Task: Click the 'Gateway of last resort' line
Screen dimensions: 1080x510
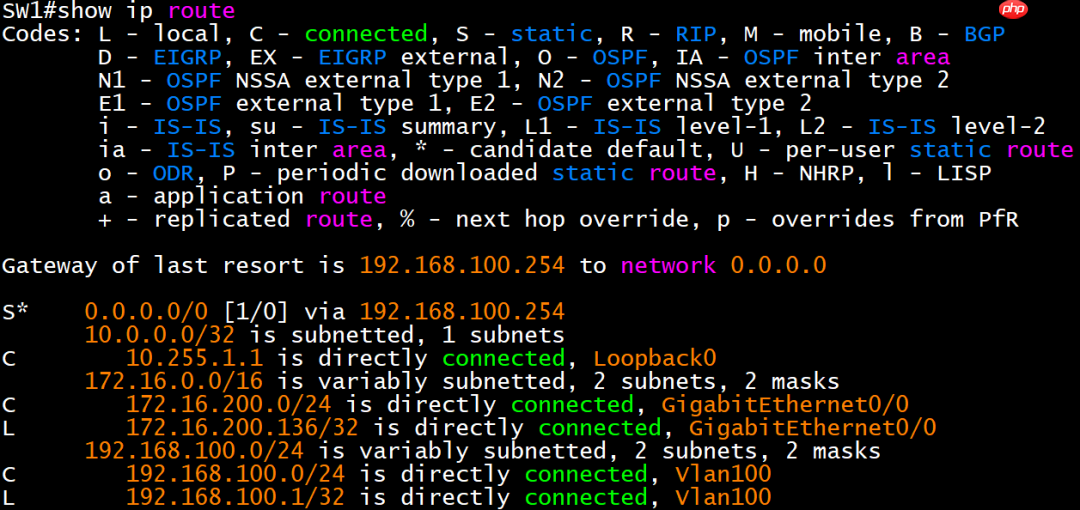Action: tap(413, 265)
